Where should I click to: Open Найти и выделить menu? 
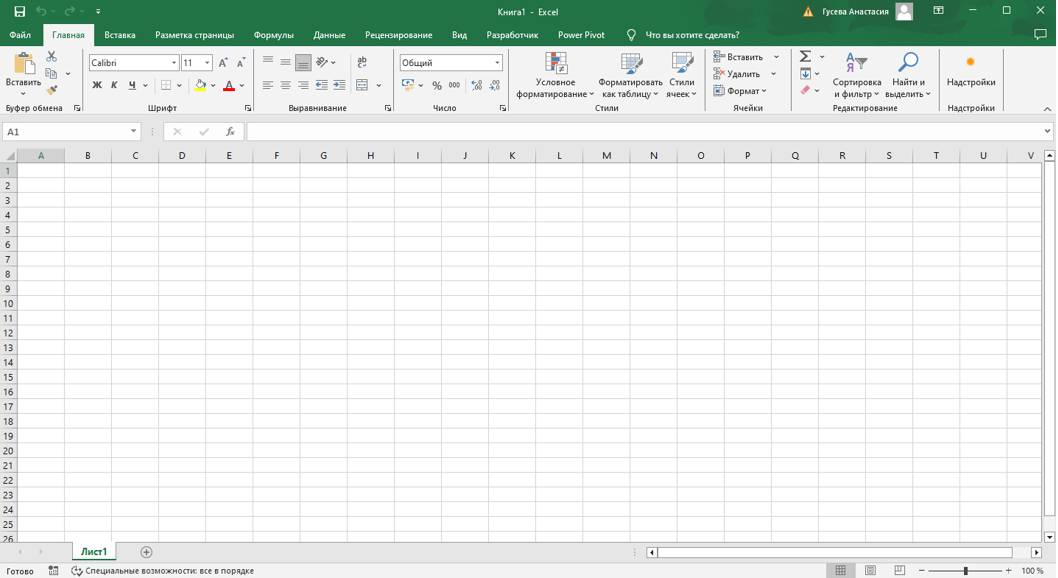click(908, 75)
